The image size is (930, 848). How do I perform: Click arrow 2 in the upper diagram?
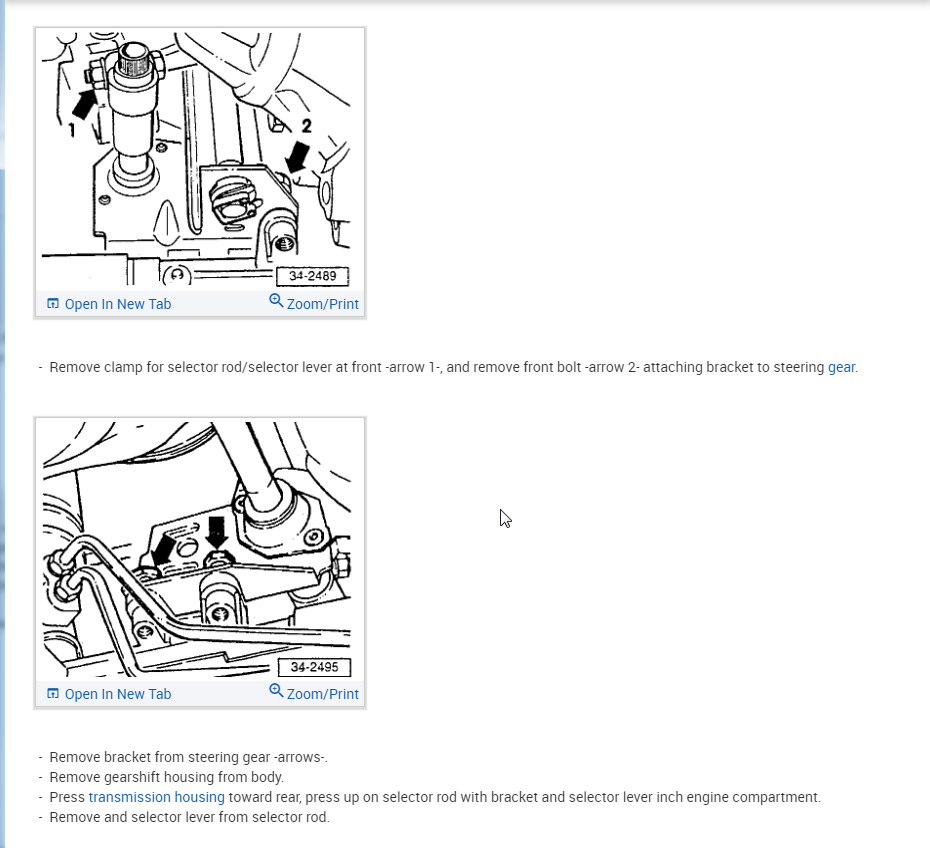coord(297,157)
